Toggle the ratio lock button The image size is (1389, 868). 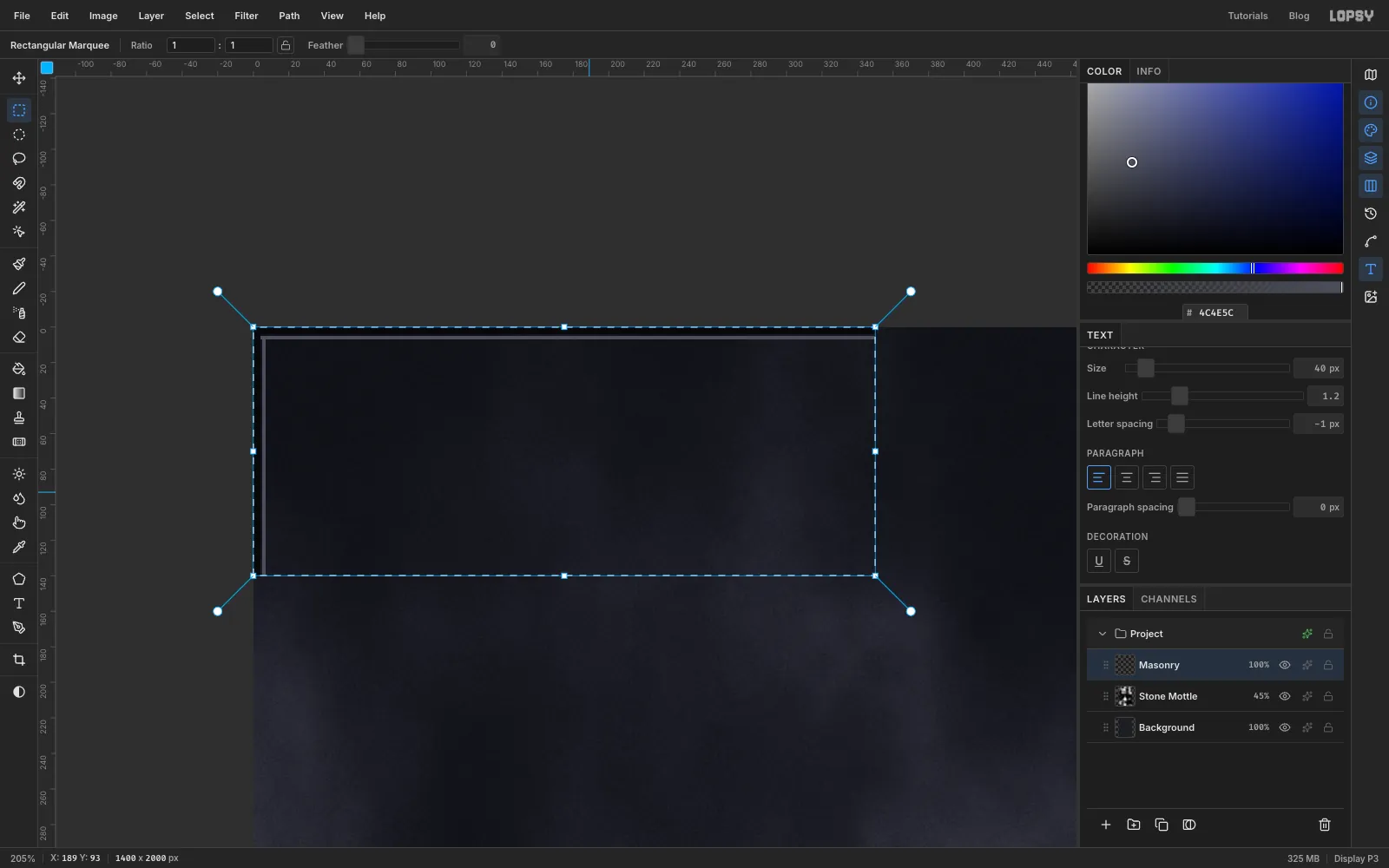[x=286, y=45]
